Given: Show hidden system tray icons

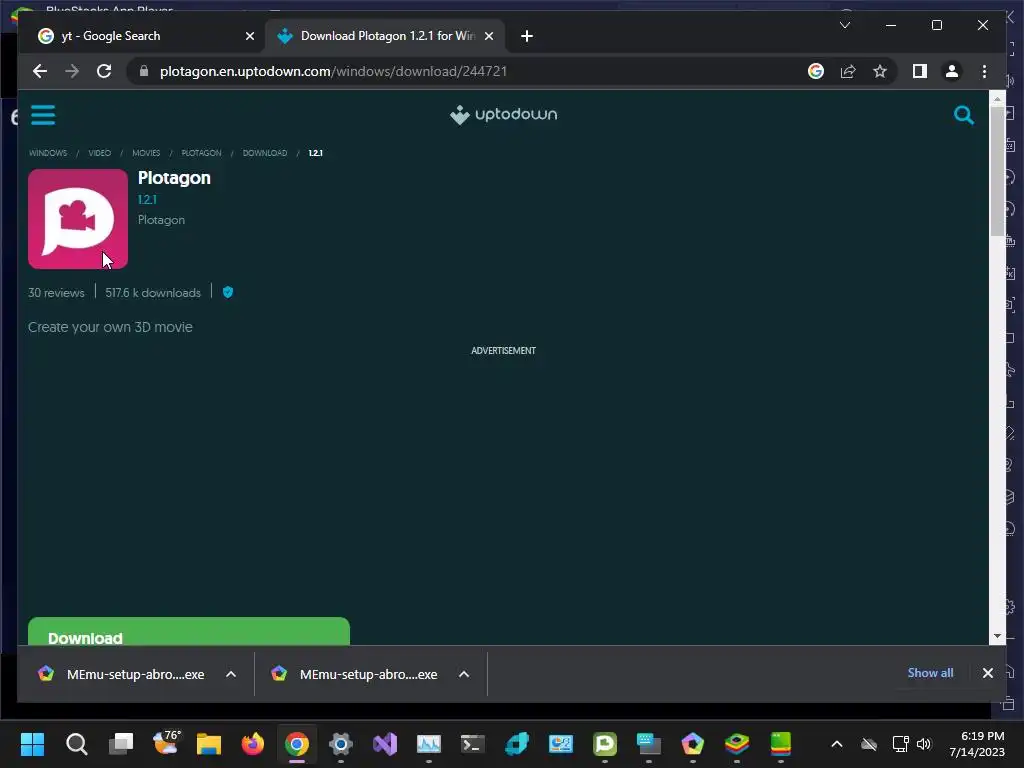Looking at the screenshot, I should point(837,744).
